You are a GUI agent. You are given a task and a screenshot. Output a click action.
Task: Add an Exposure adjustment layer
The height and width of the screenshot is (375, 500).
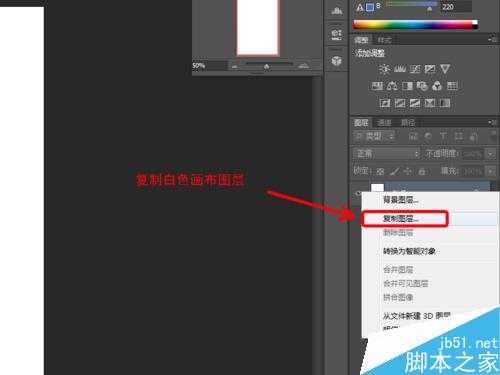430,69
